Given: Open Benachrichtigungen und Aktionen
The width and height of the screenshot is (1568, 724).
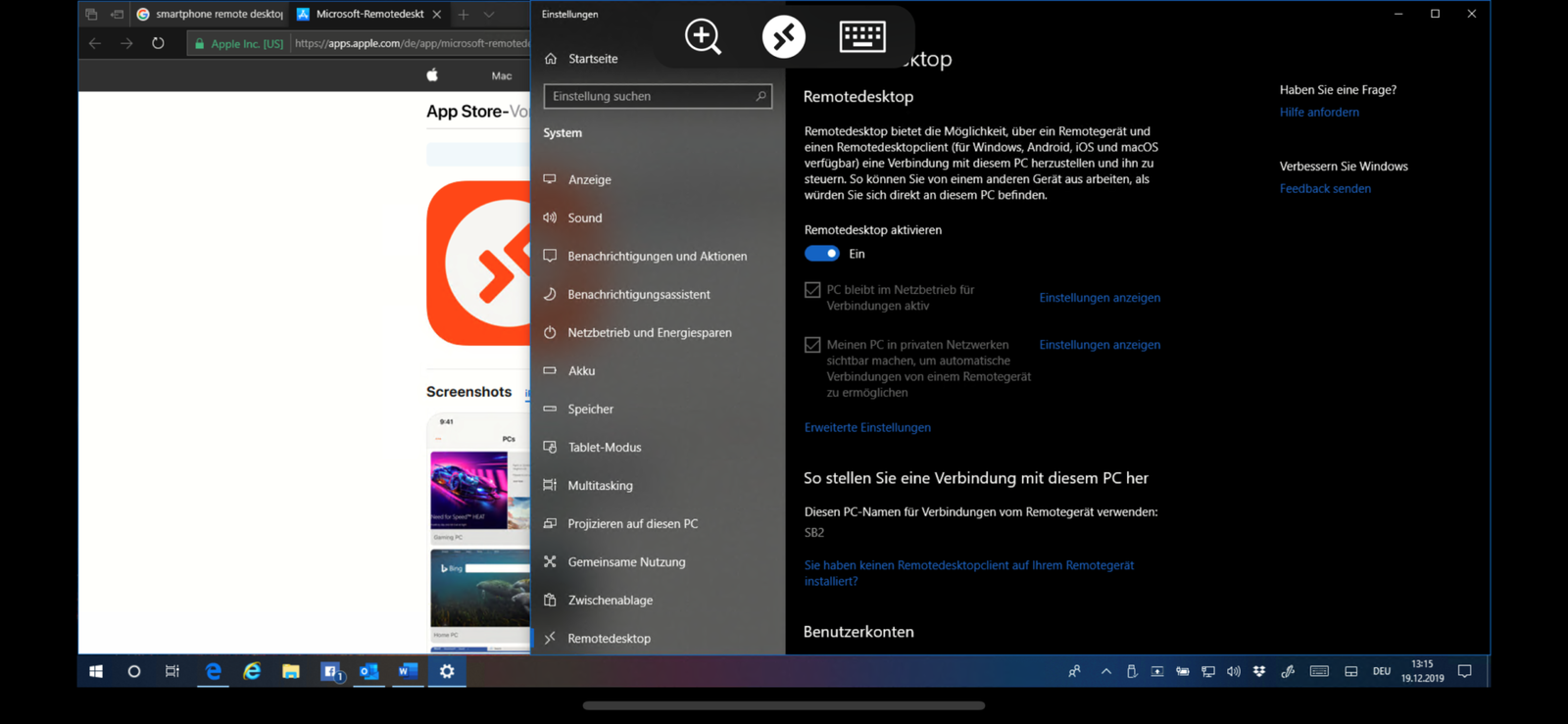Looking at the screenshot, I should [657, 256].
